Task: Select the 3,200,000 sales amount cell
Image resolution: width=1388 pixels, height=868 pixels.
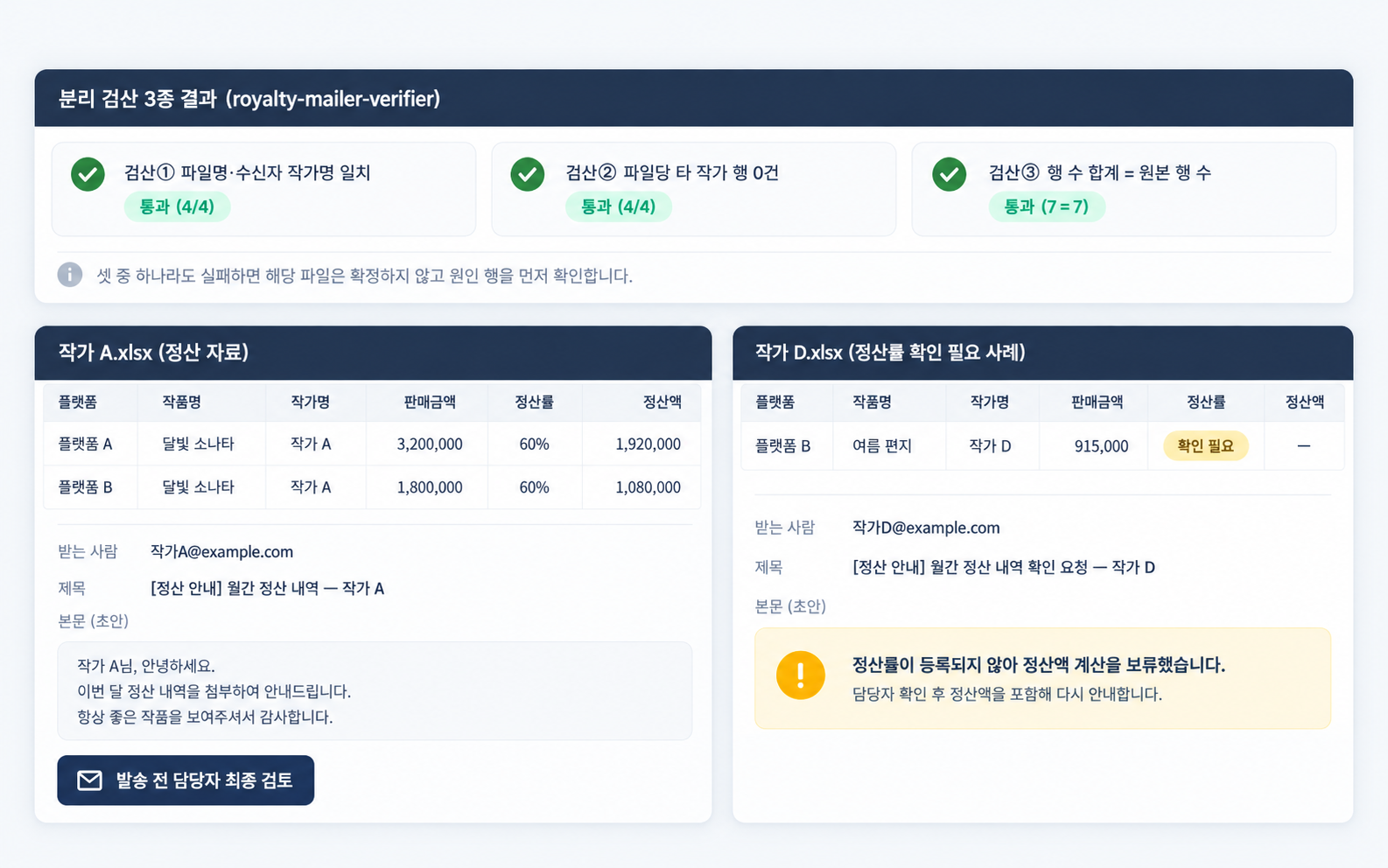Action: pos(430,444)
